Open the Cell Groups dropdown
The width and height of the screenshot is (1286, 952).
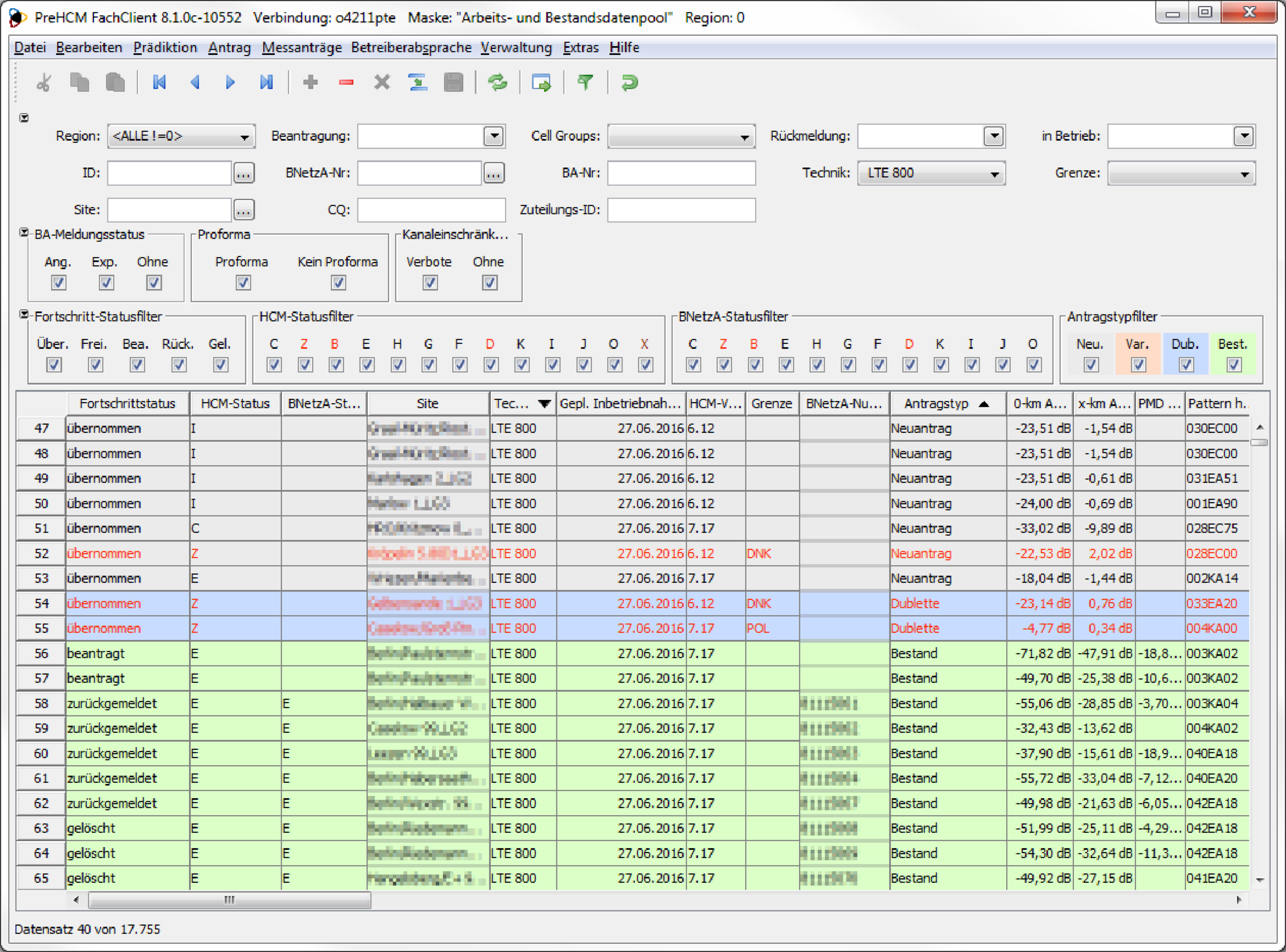681,137
